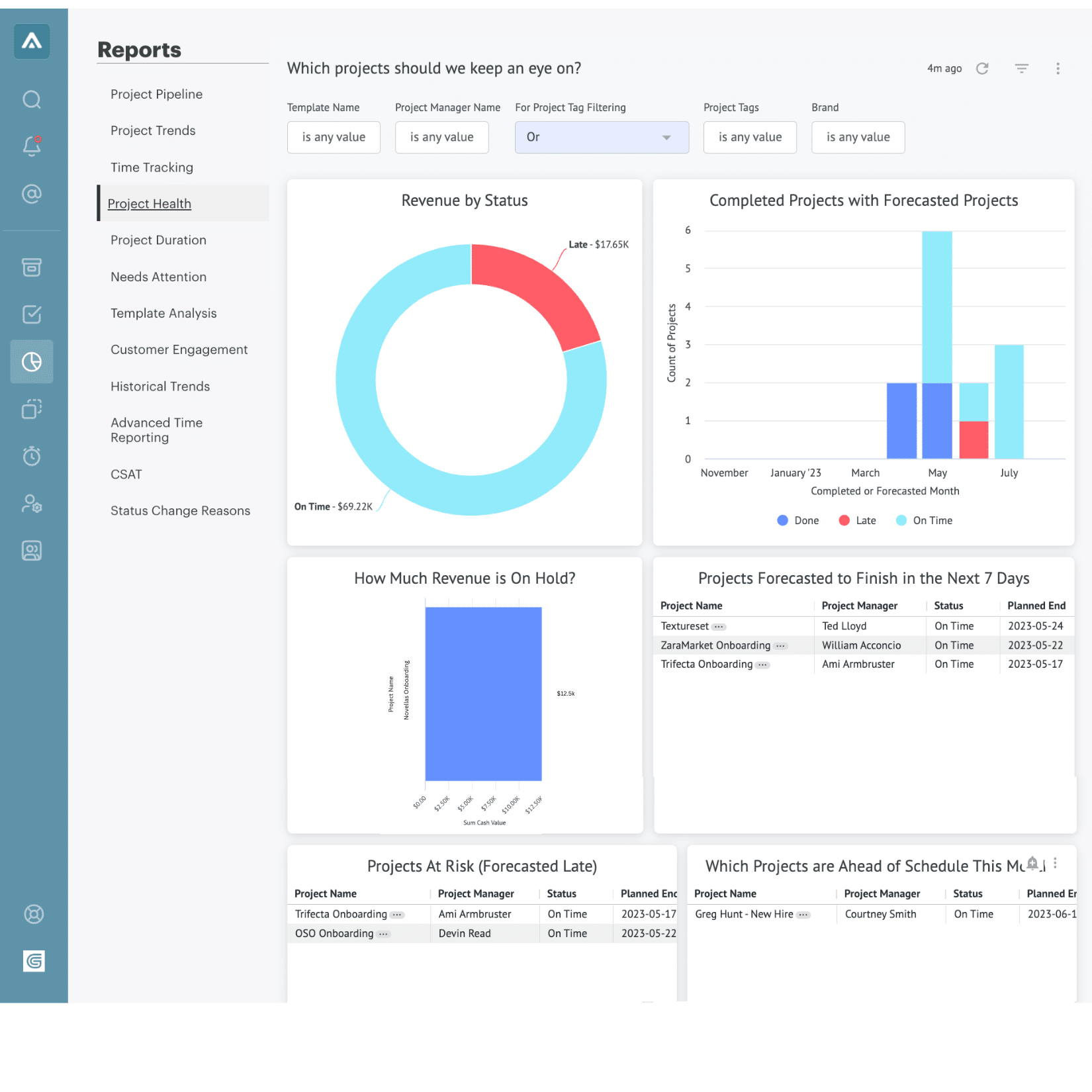
Task: Refresh the dashboard data
Action: point(982,69)
